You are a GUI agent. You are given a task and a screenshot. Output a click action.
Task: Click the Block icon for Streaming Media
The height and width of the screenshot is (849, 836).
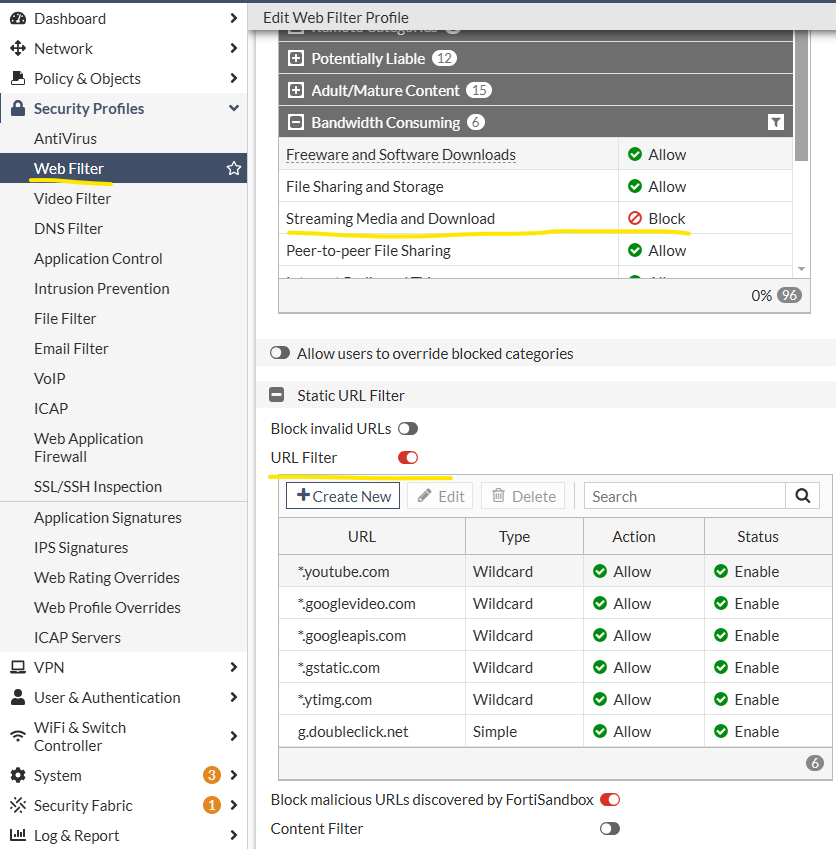tap(635, 218)
